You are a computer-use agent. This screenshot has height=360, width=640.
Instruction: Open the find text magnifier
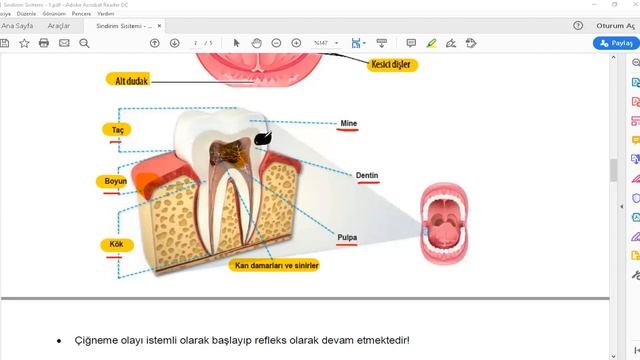[x=84, y=43]
